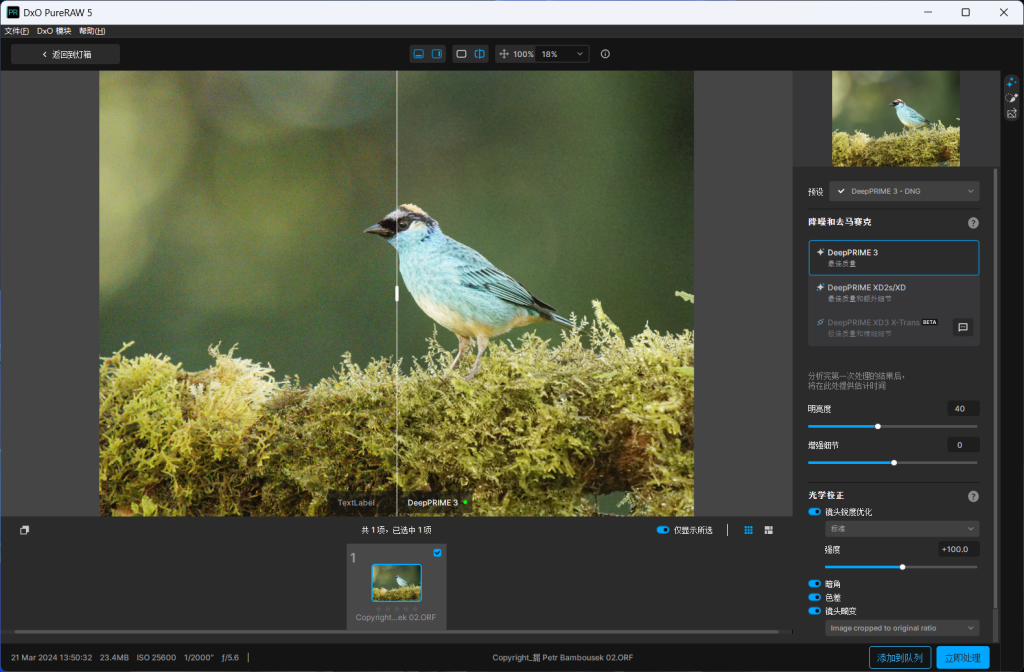Select the blue sparkle processing icon on right edge
Screen dimensions: 1024x672
pyautogui.click(x=1011, y=81)
